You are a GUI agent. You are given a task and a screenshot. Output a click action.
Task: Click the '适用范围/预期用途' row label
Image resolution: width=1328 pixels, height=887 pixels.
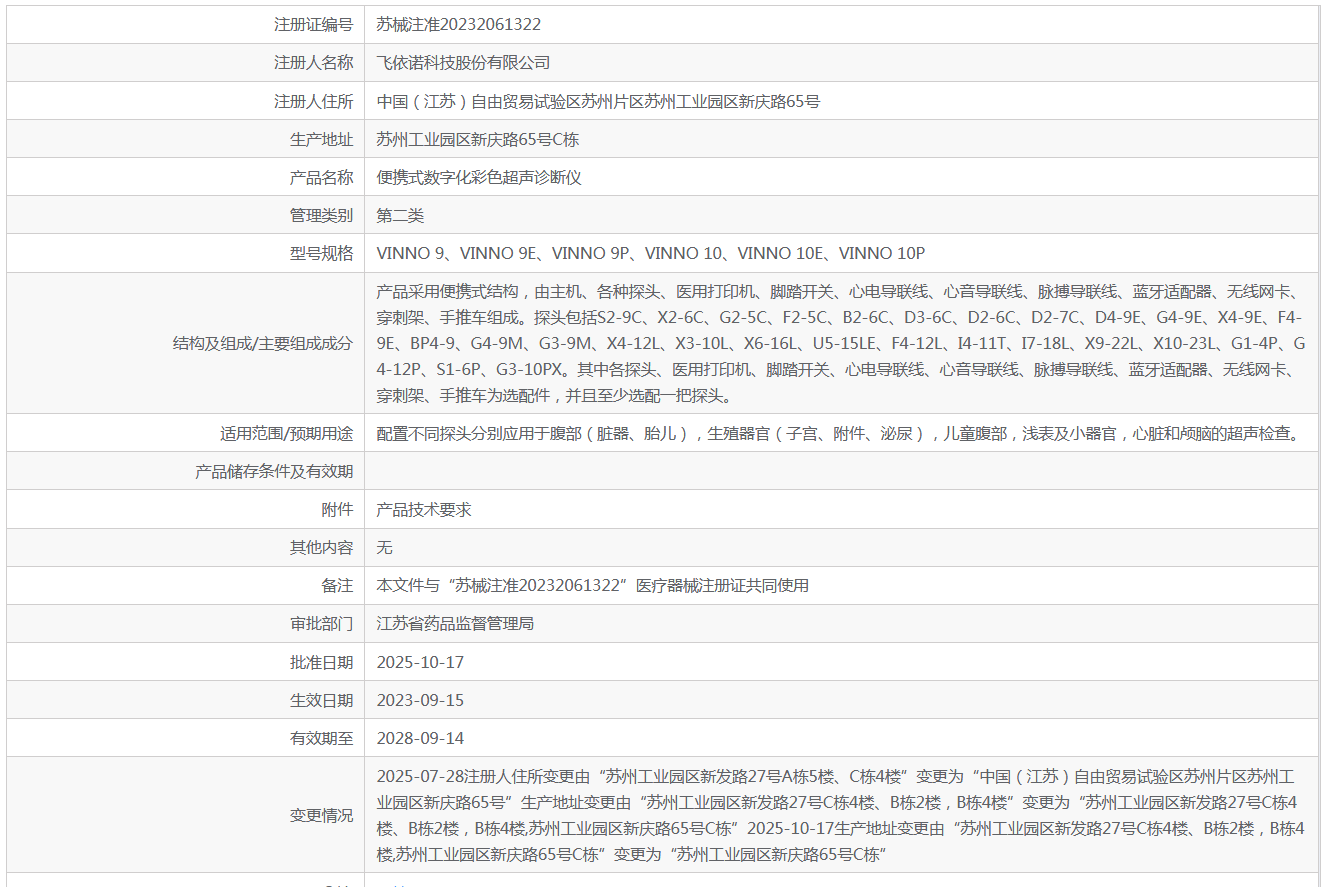tap(286, 434)
